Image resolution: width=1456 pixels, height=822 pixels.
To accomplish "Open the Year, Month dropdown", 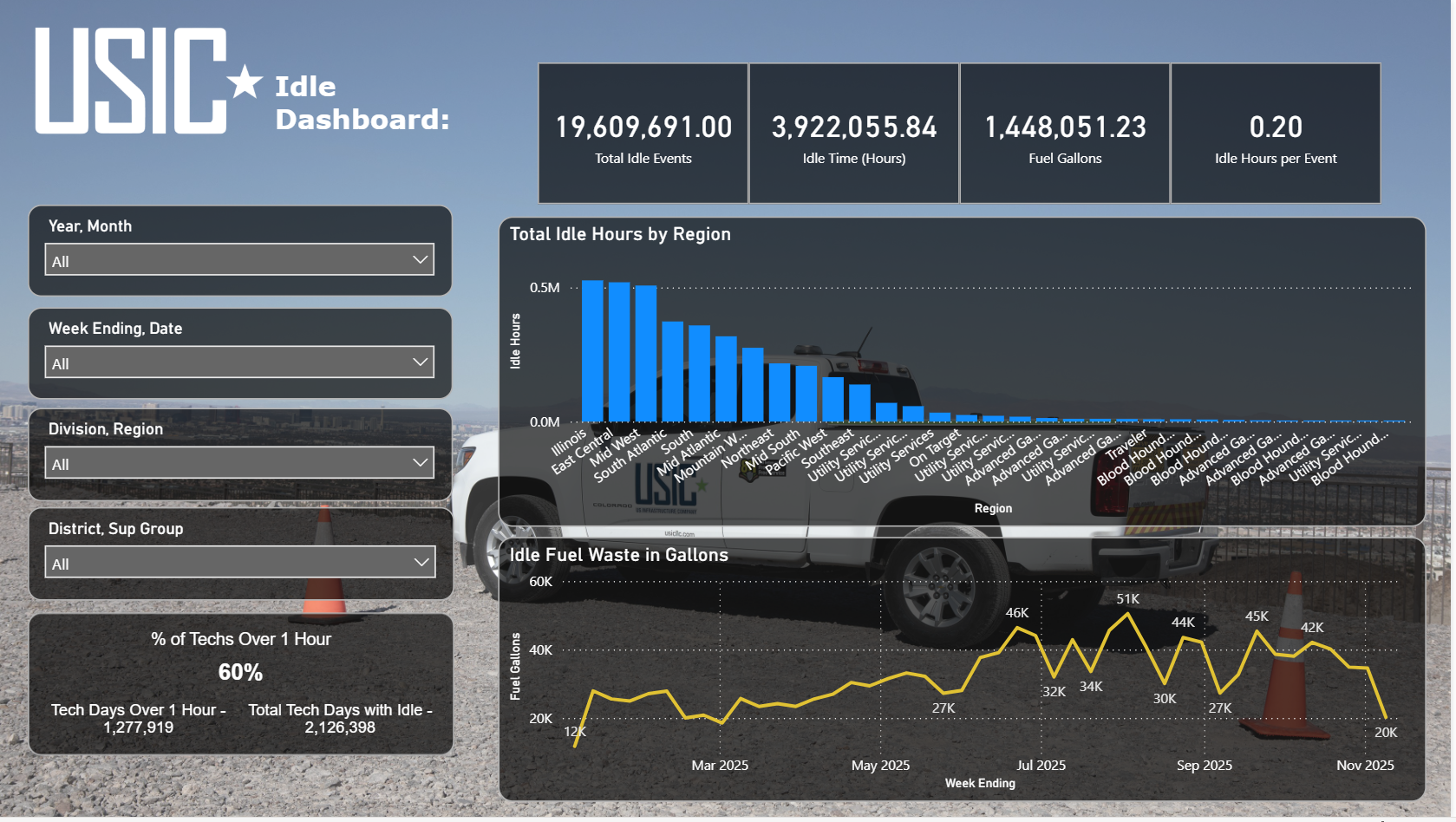I will [240, 259].
